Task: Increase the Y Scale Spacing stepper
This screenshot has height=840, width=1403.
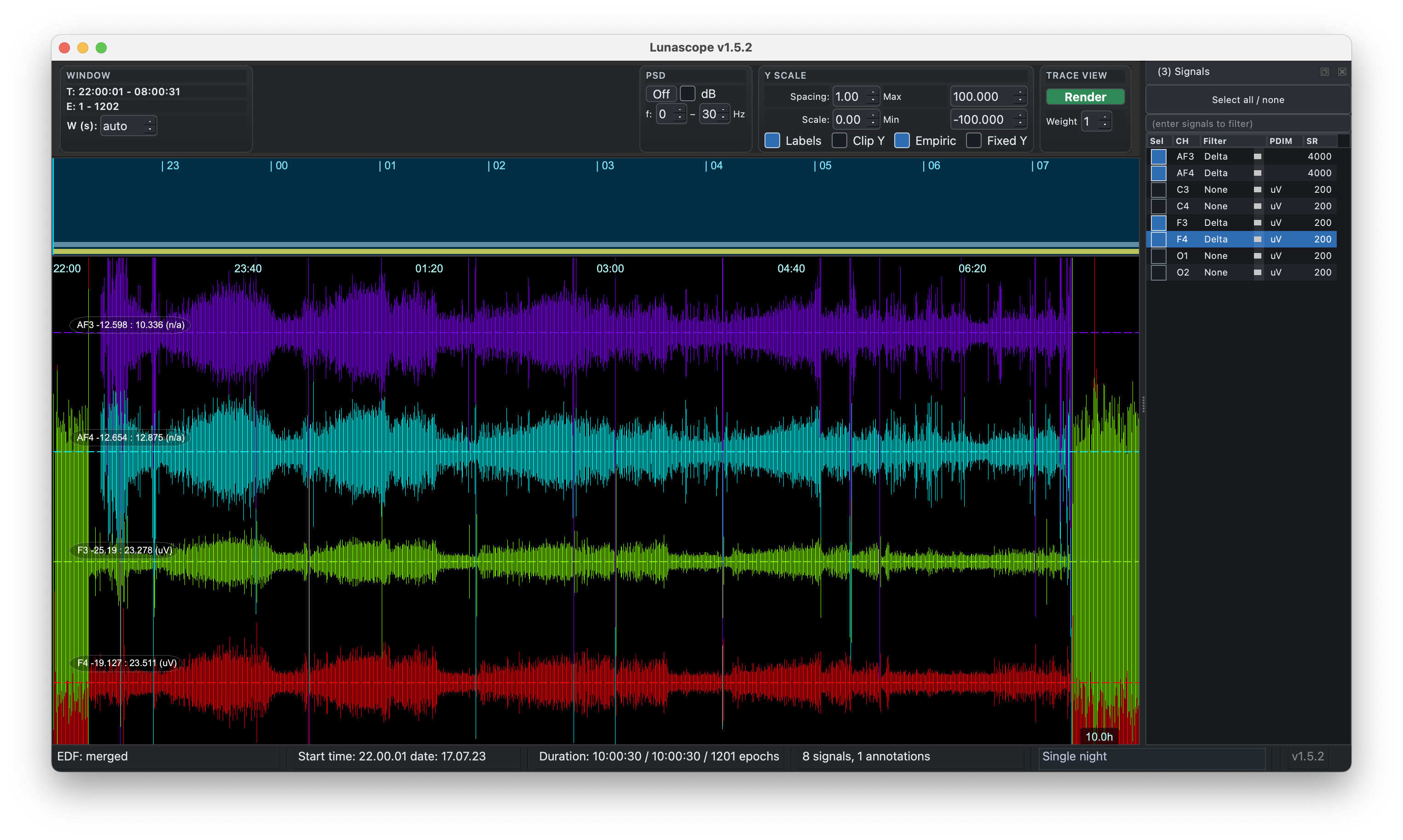Action: tap(873, 92)
